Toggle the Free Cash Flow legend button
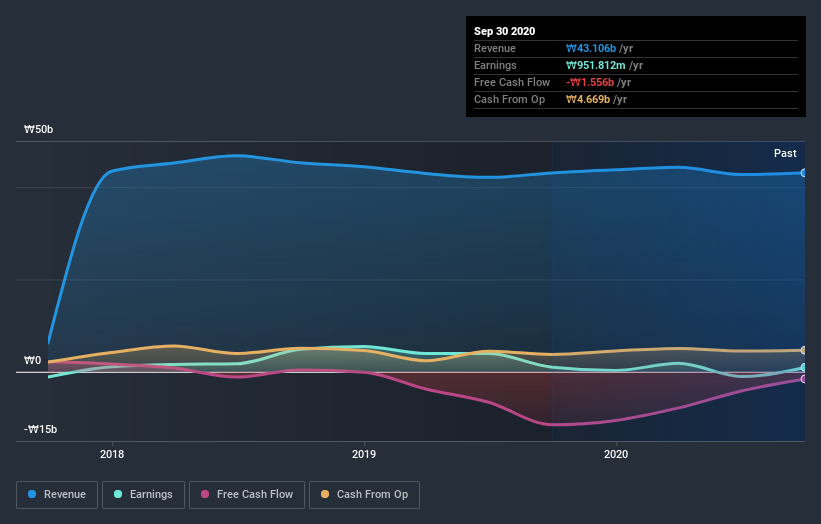 click(247, 495)
